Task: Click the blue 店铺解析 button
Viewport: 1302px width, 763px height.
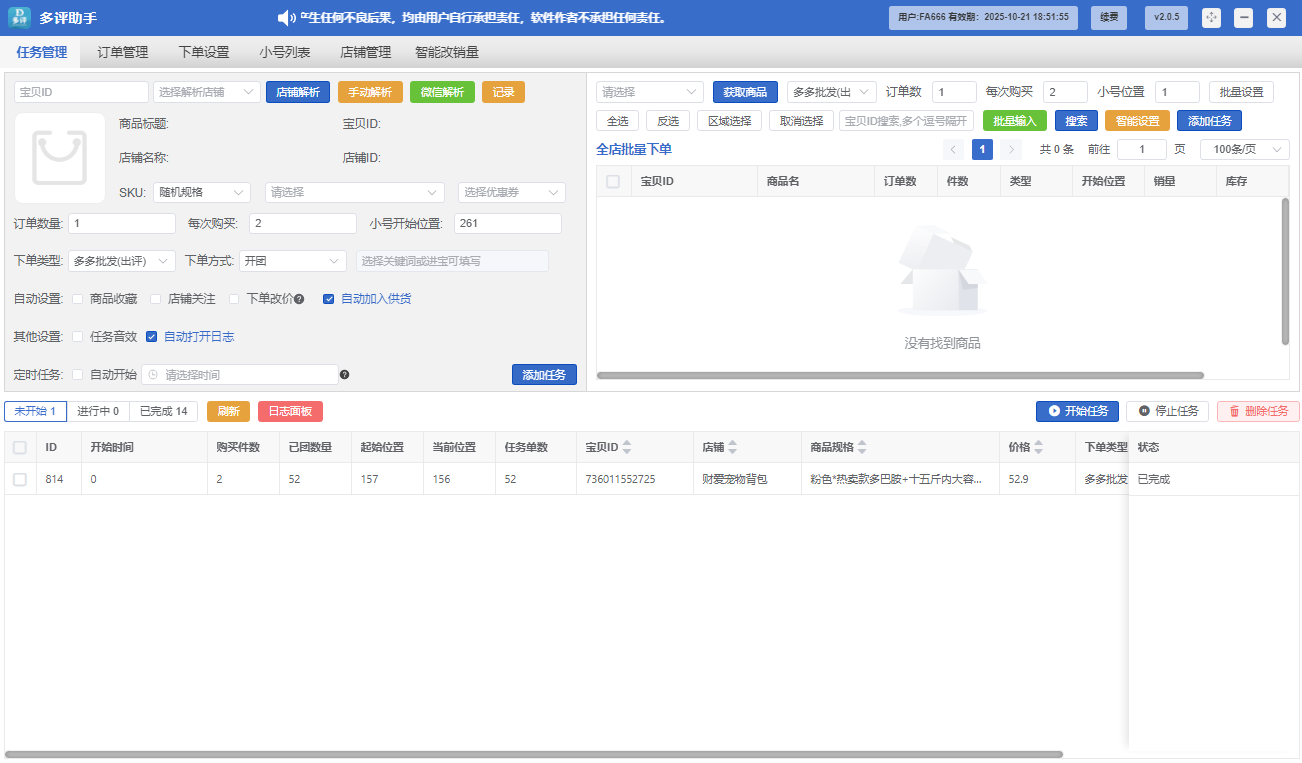Action: click(x=297, y=92)
